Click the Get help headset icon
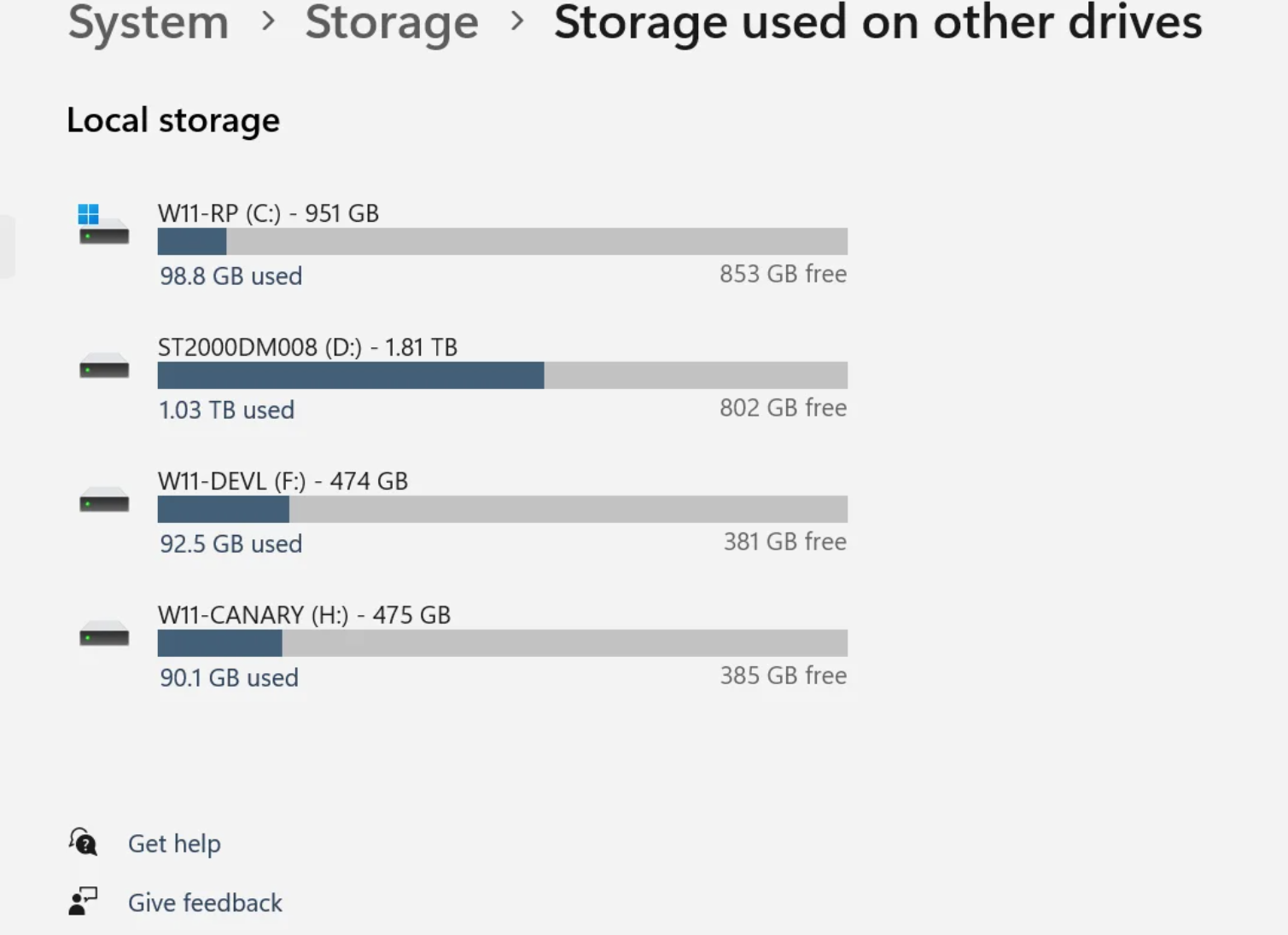 coord(81,843)
